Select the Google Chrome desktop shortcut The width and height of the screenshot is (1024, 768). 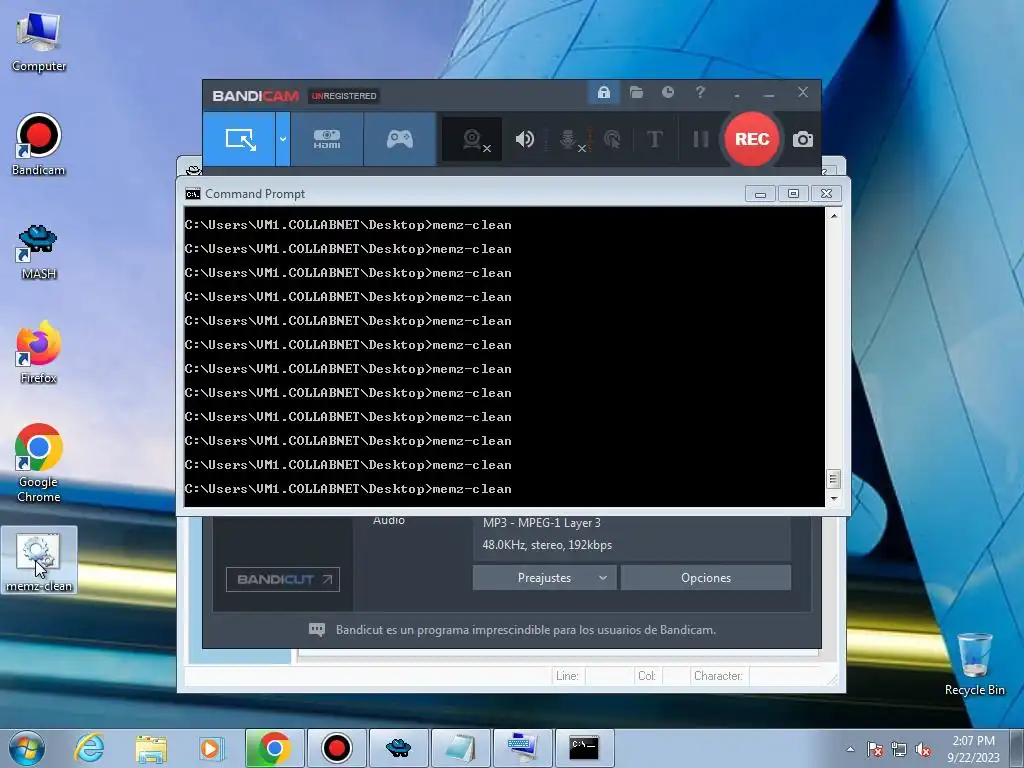(x=39, y=463)
